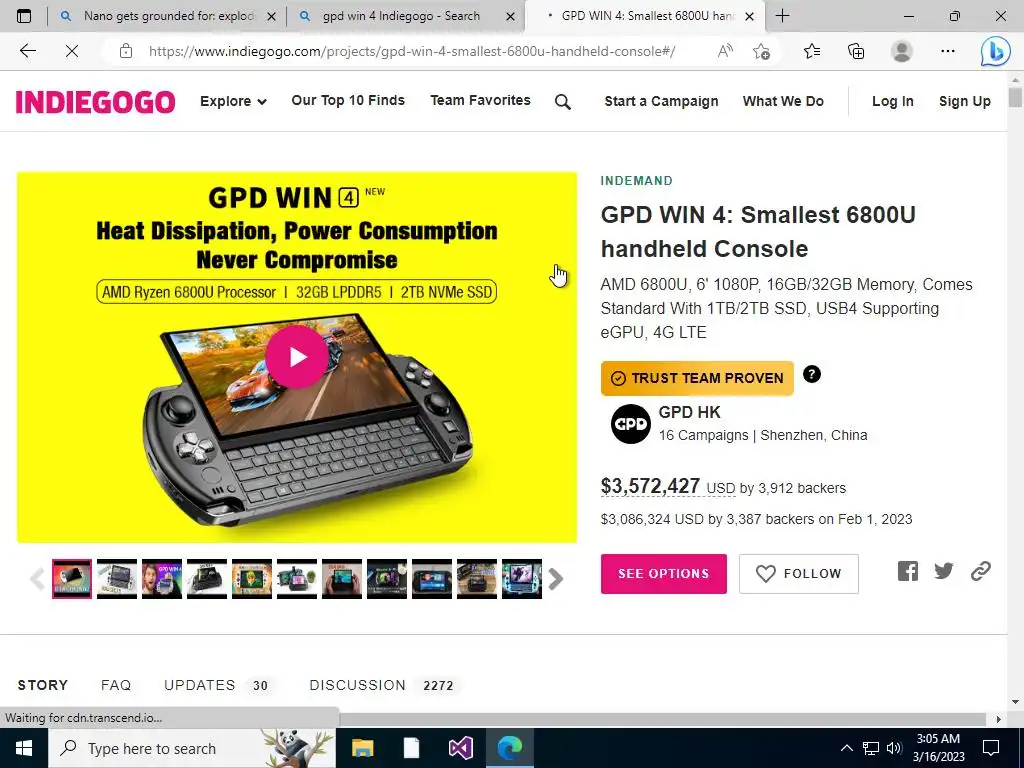Share the campaign on Facebook
This screenshot has height=768, width=1024.
tap(908, 571)
